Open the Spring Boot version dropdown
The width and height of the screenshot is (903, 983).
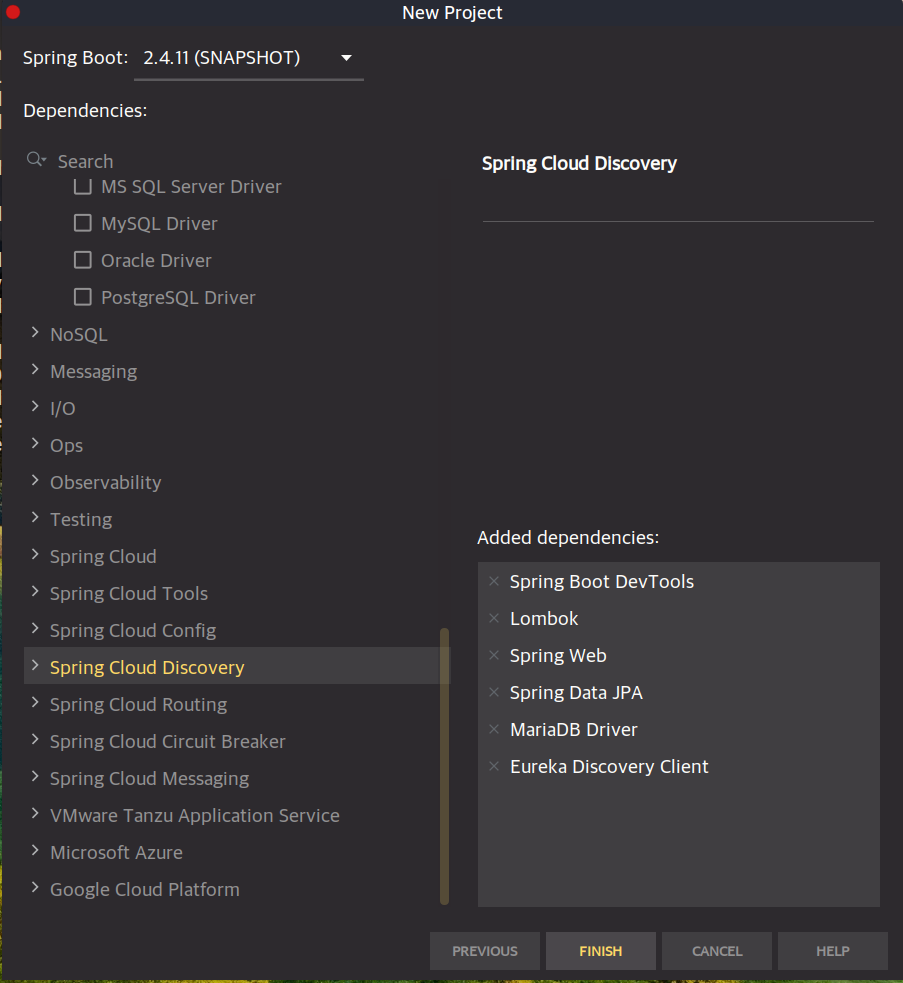(x=346, y=58)
